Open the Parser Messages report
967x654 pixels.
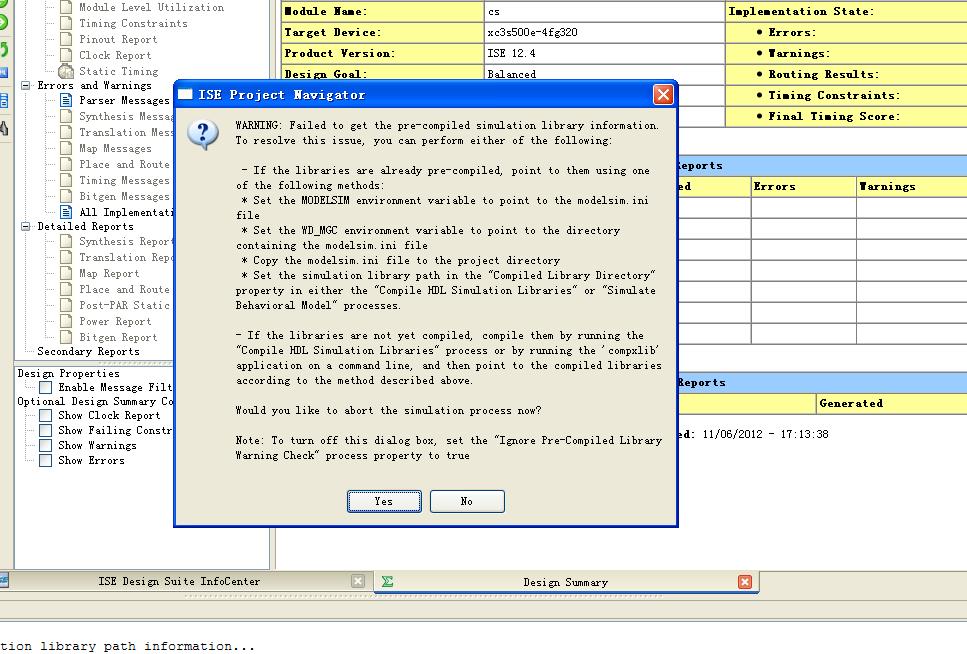click(x=124, y=100)
